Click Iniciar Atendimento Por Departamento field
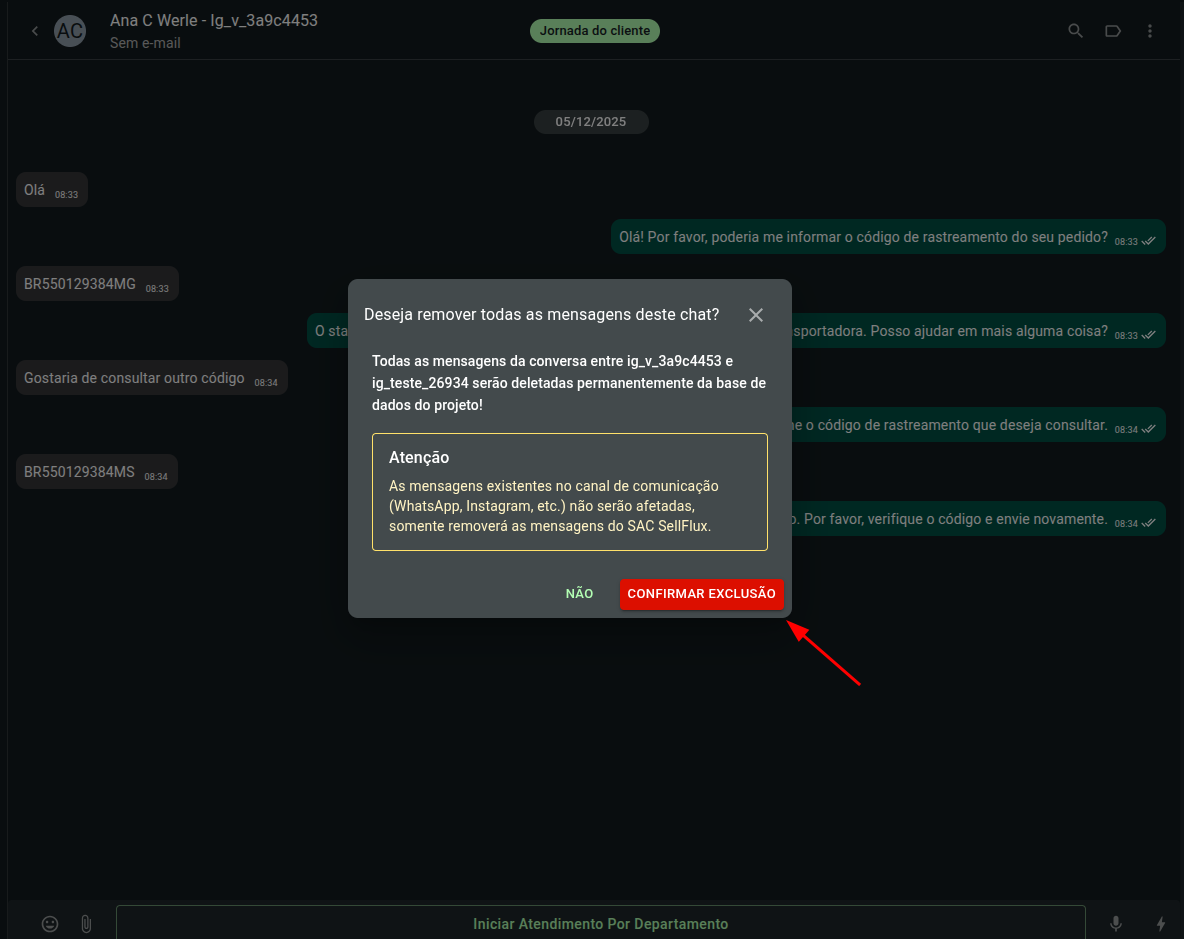The width and height of the screenshot is (1184, 939). (x=600, y=924)
